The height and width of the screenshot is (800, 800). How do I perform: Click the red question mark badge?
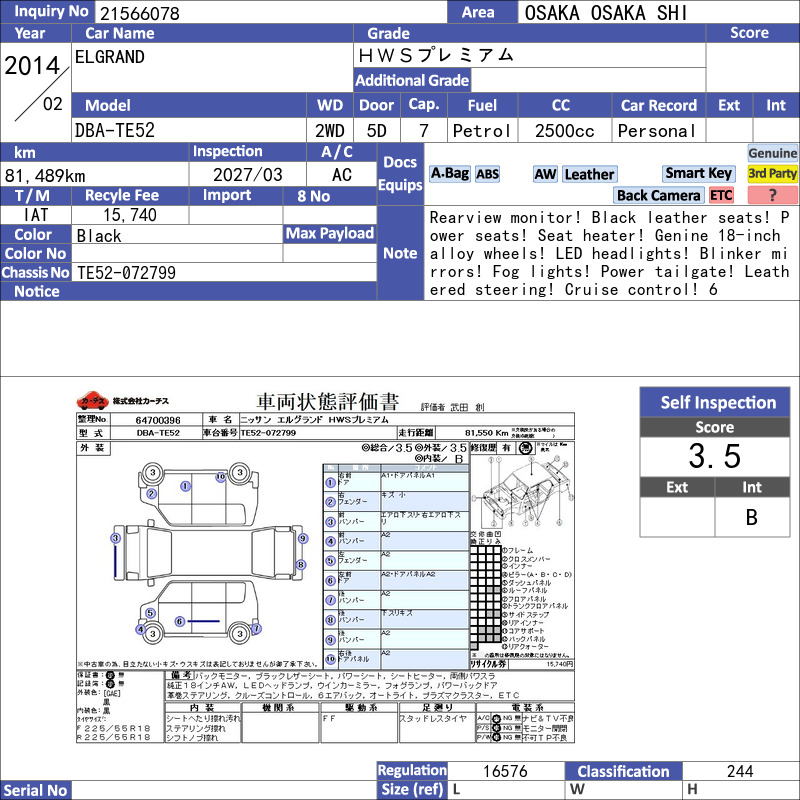[x=772, y=195]
